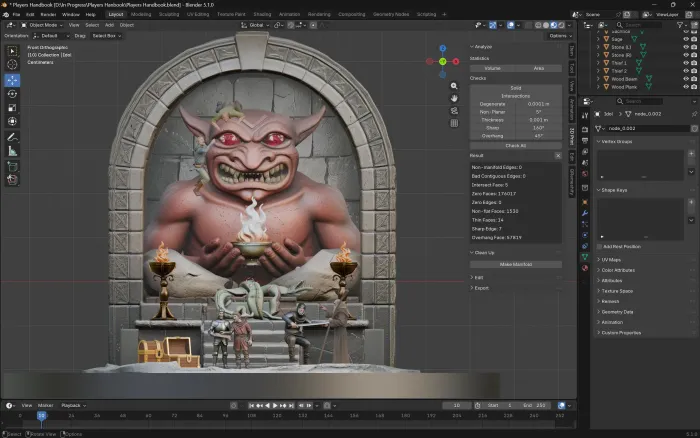Viewport: 700px width, 438px height.
Task: Click the timeline Play button
Action: pyautogui.click(x=275, y=405)
